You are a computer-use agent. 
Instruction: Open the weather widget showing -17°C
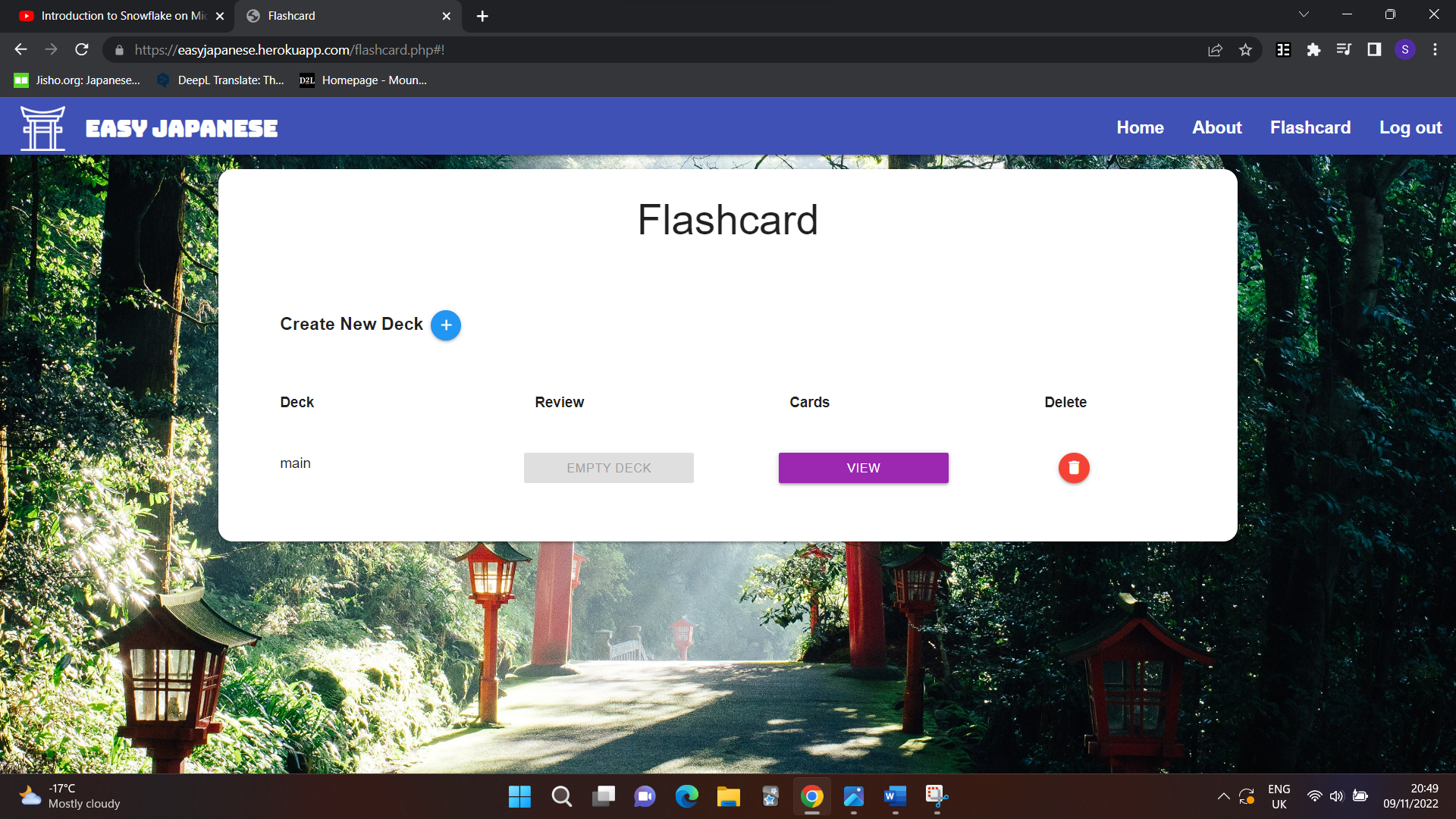click(x=70, y=796)
